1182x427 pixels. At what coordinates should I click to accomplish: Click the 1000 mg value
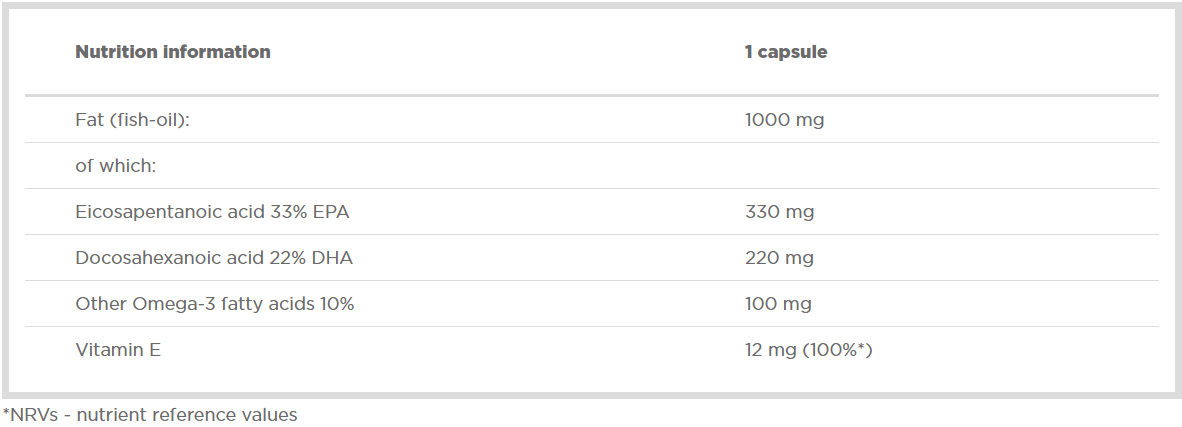coord(784,120)
